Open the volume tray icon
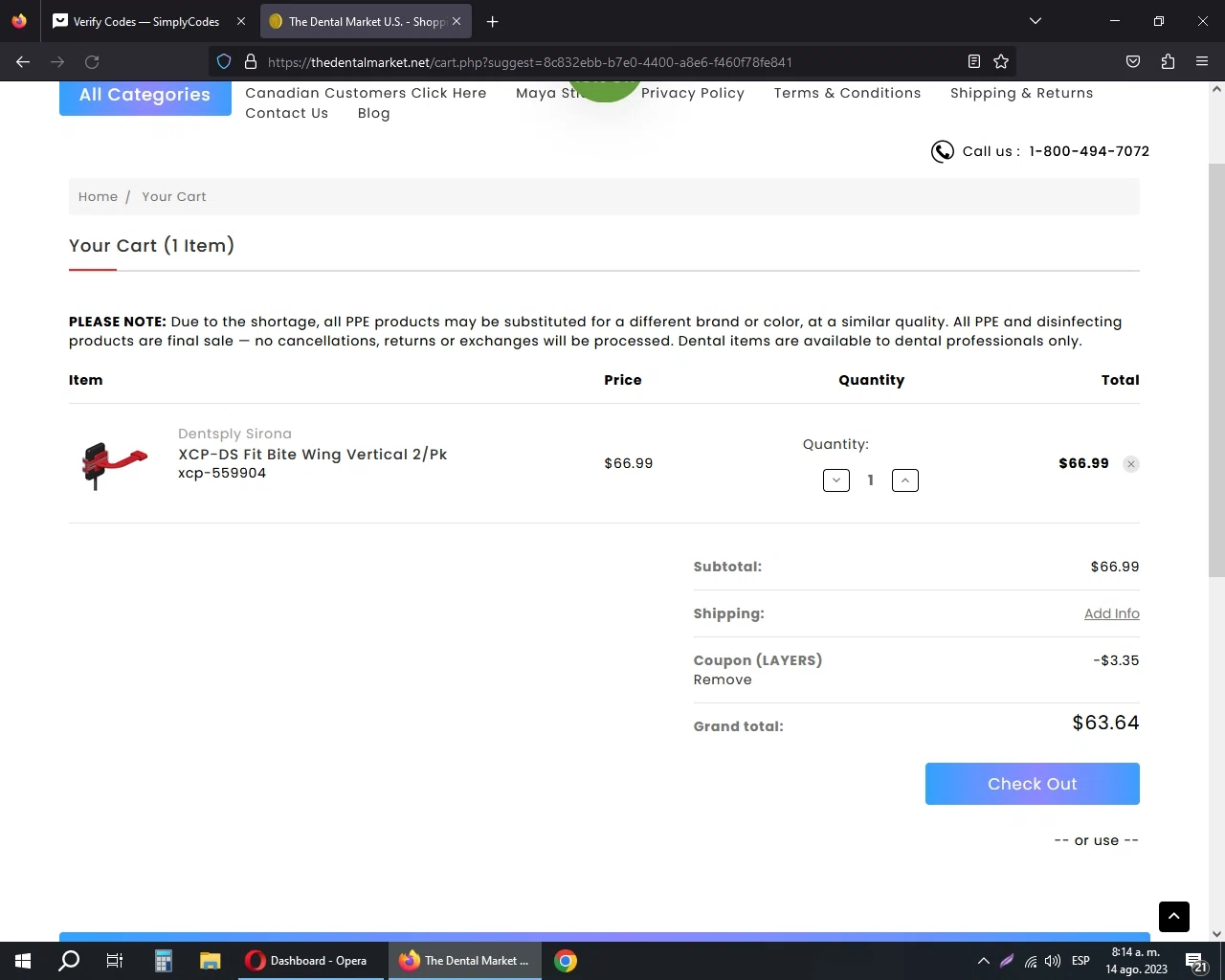Screen dimensions: 1225x980 pyautogui.click(x=1053, y=961)
